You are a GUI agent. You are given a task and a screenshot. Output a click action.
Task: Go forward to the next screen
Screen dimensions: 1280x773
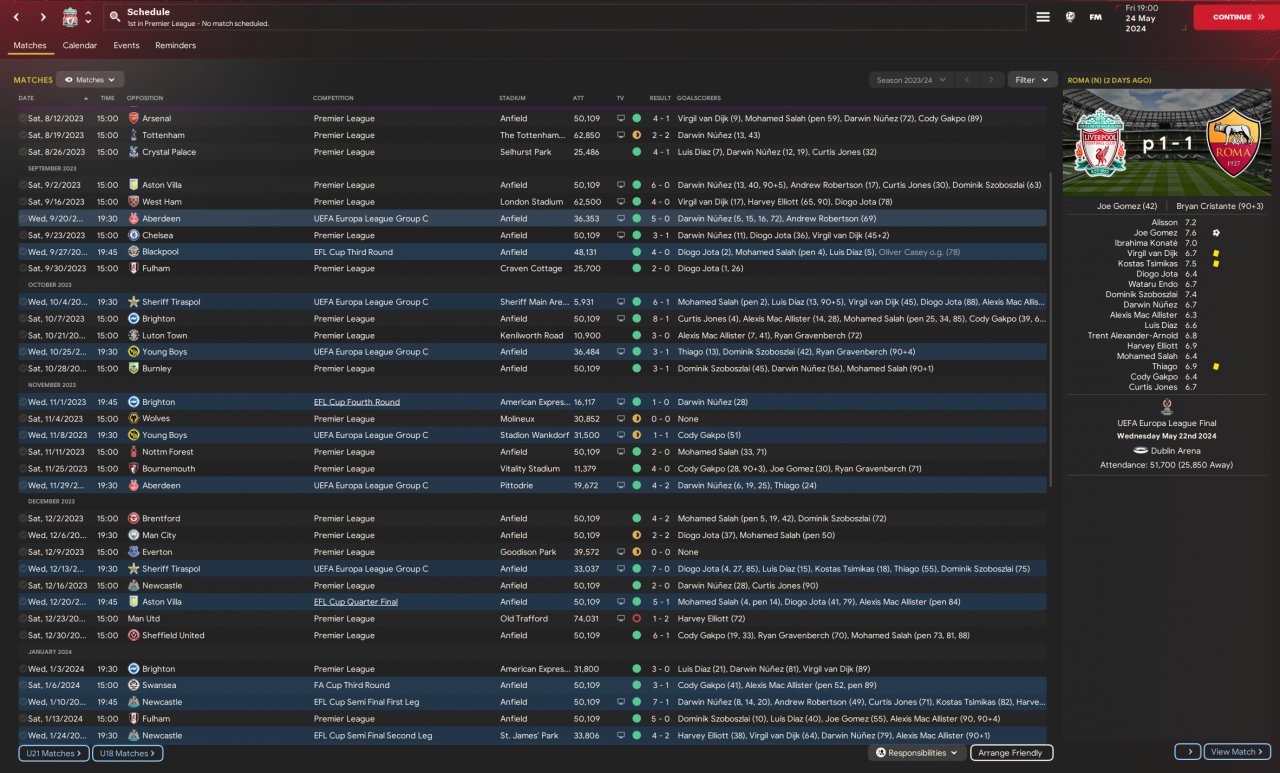[x=43, y=17]
